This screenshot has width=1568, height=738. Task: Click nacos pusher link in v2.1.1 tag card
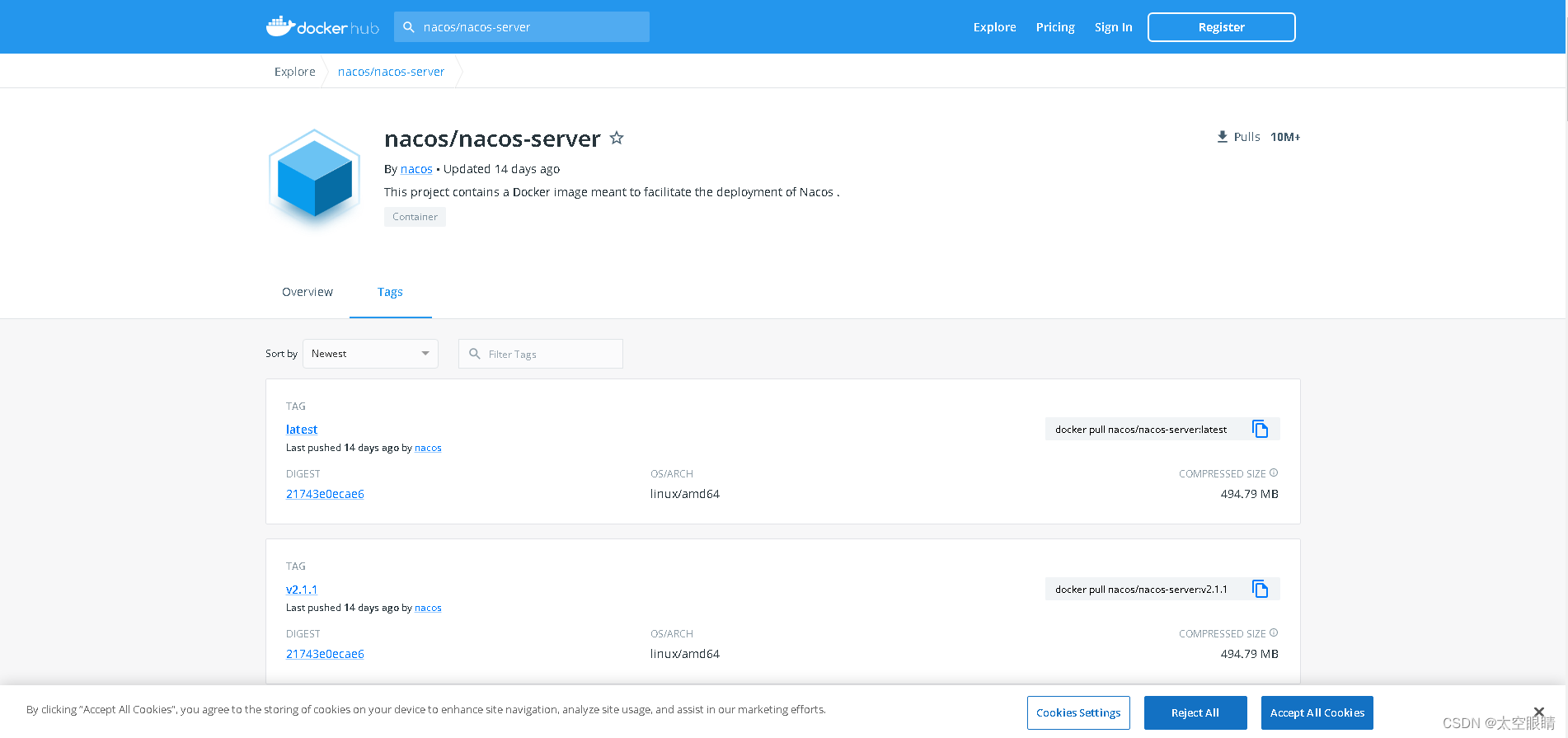[x=428, y=608]
